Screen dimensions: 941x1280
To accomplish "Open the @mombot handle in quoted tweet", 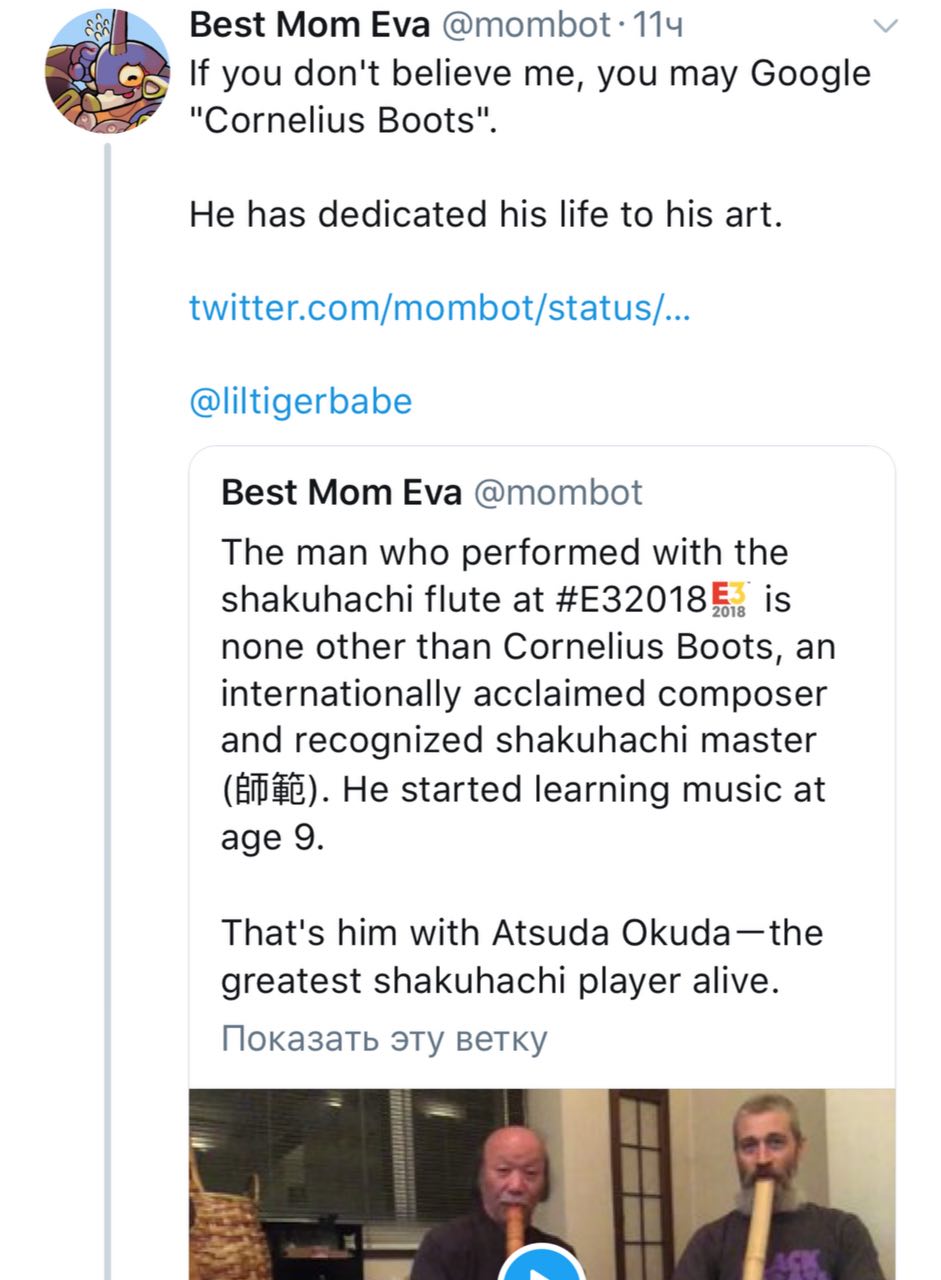I will coord(558,492).
